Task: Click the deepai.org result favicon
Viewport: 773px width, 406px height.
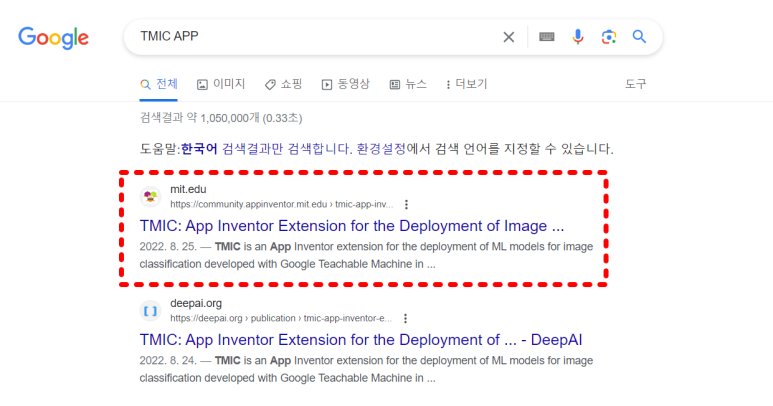Action: pyautogui.click(x=150, y=311)
